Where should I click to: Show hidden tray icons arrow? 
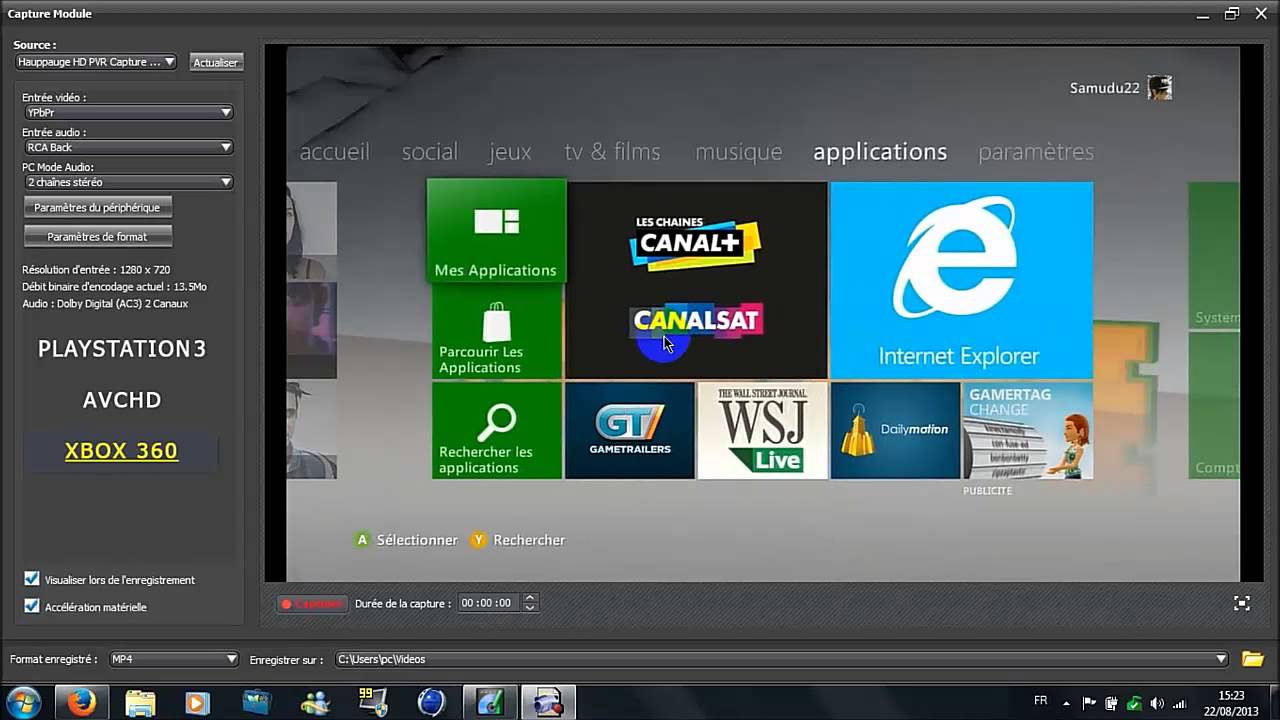pyautogui.click(x=1066, y=703)
